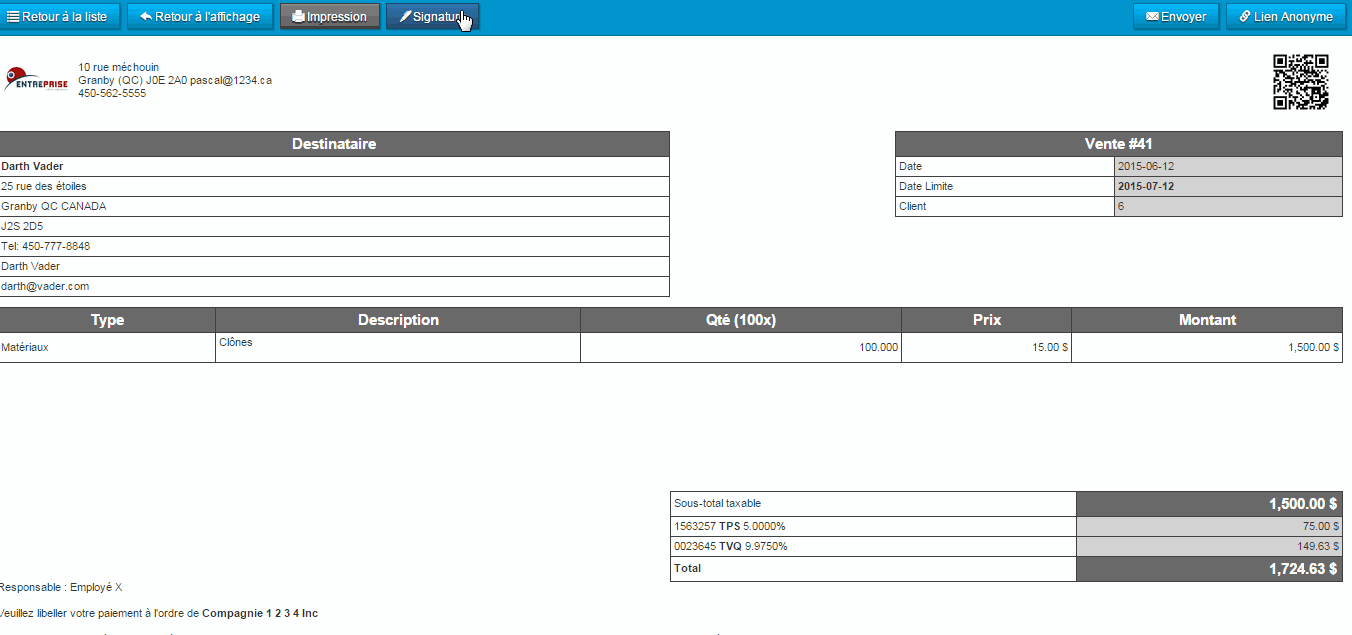The height and width of the screenshot is (635, 1352).
Task: Select the Vente #41 header
Action: point(1118,144)
